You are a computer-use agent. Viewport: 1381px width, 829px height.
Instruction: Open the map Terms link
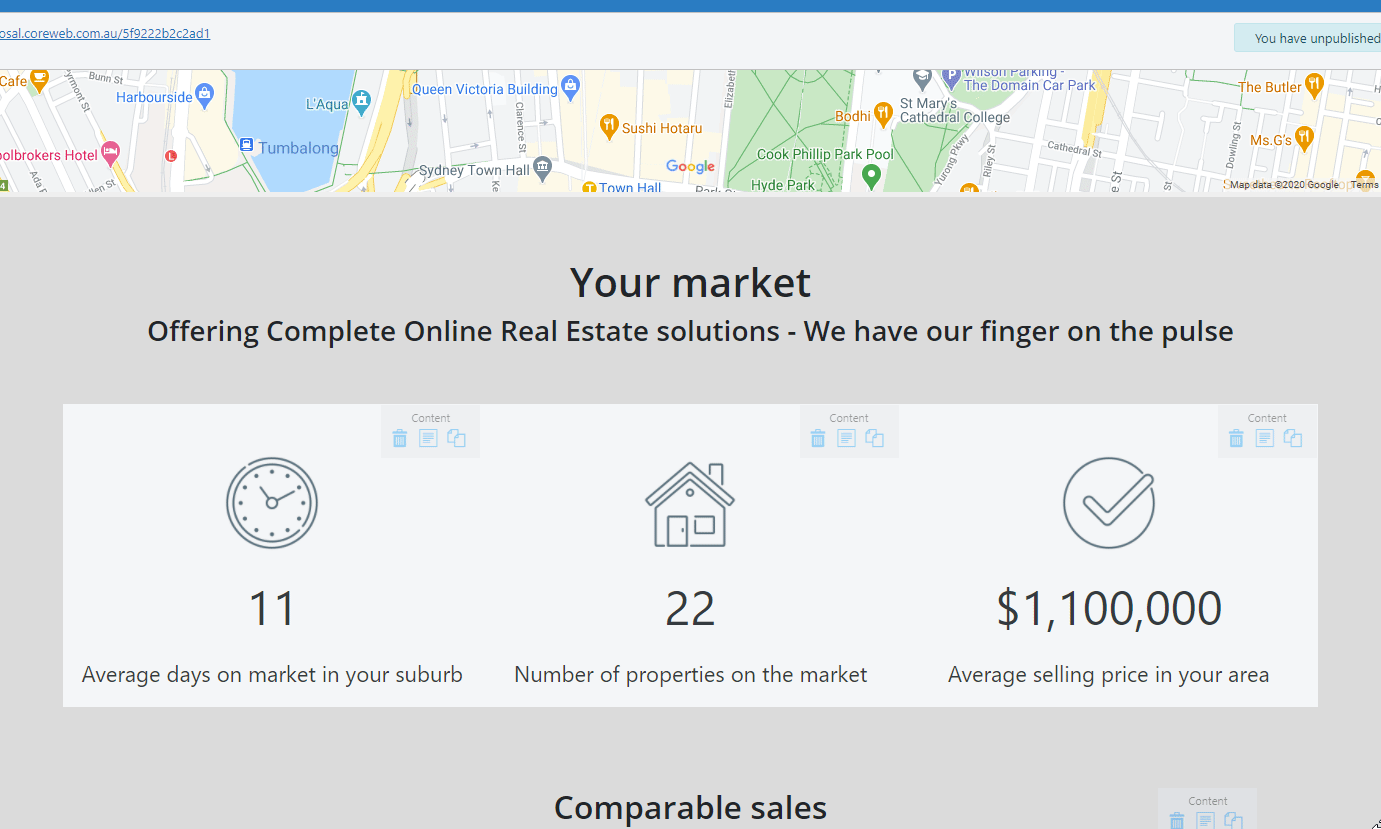[x=1364, y=185]
